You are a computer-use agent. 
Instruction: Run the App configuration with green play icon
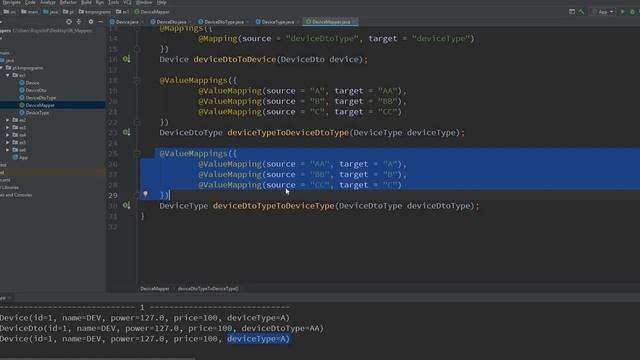(622, 12)
